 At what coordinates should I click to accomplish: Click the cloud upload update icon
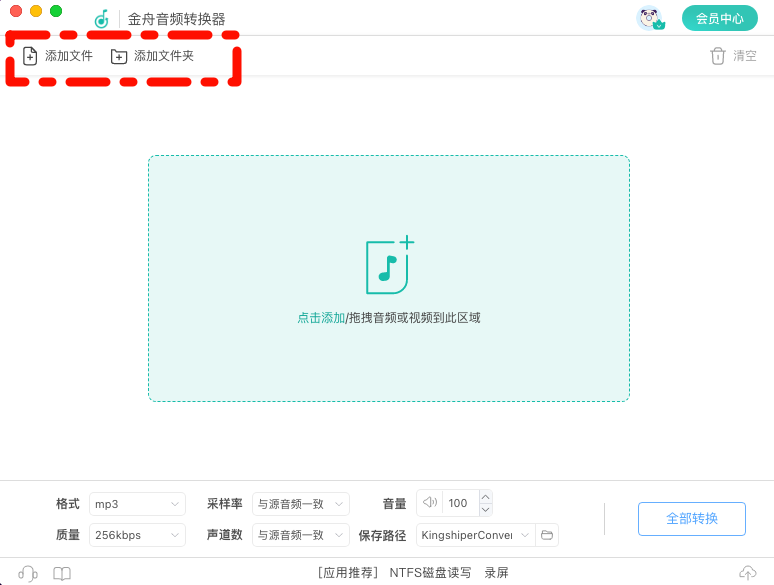pyautogui.click(x=748, y=573)
